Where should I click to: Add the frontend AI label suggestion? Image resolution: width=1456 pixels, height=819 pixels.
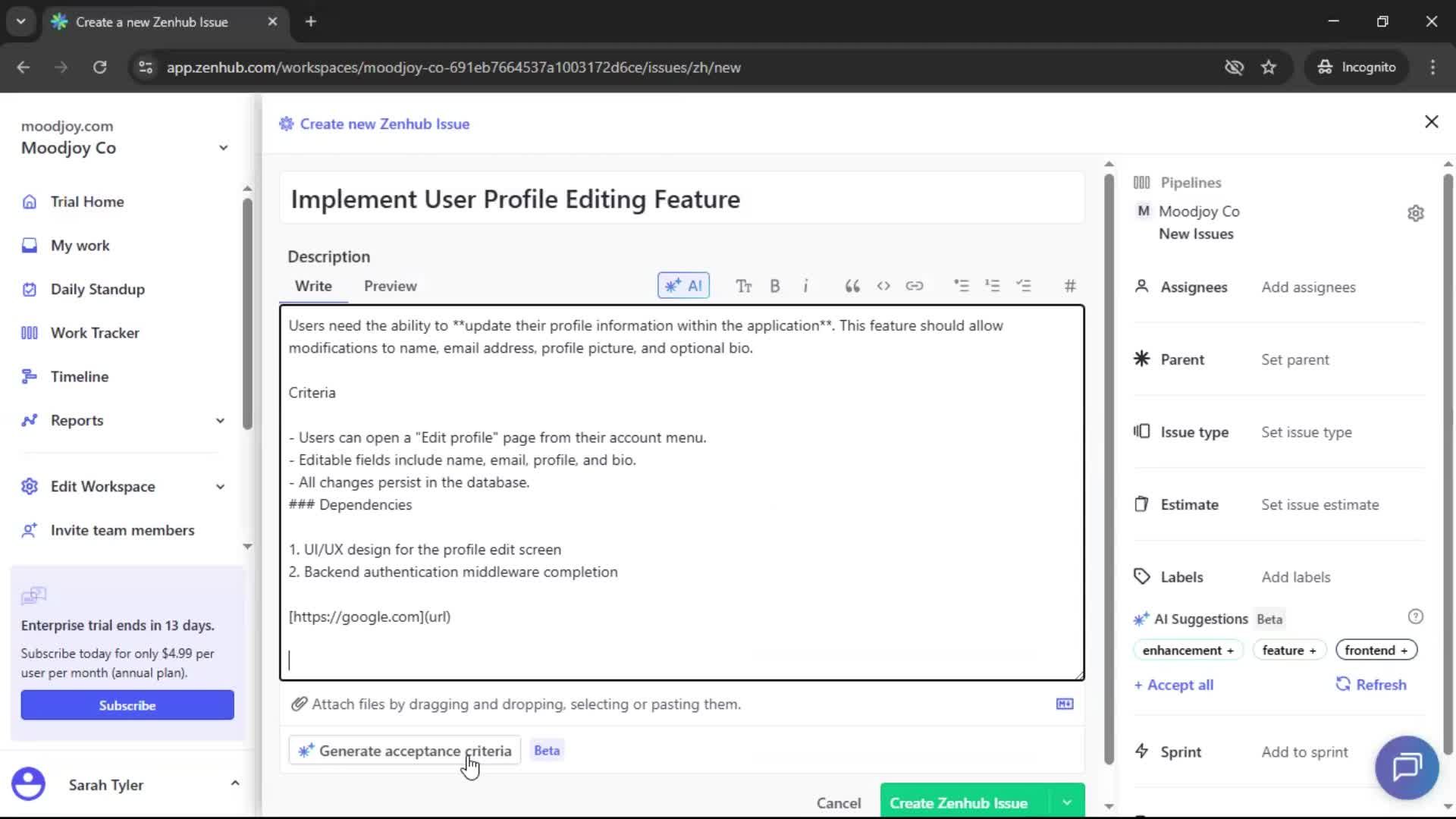coord(1376,650)
